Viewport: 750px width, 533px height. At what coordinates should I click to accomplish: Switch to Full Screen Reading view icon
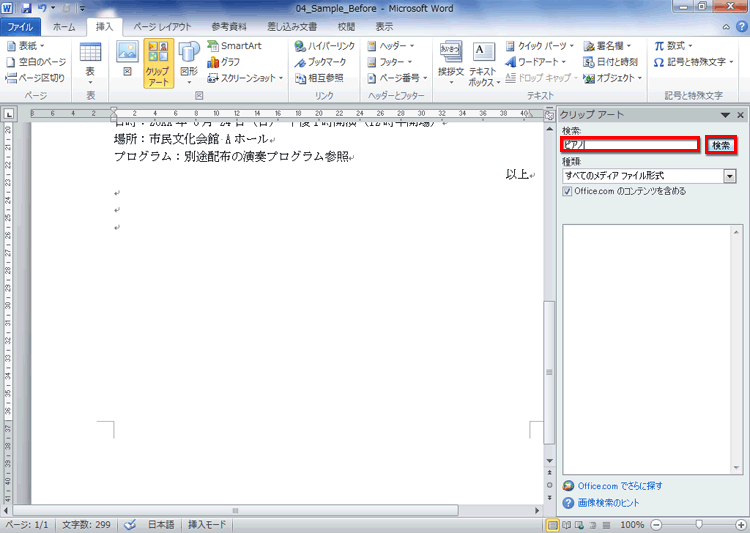pos(567,525)
